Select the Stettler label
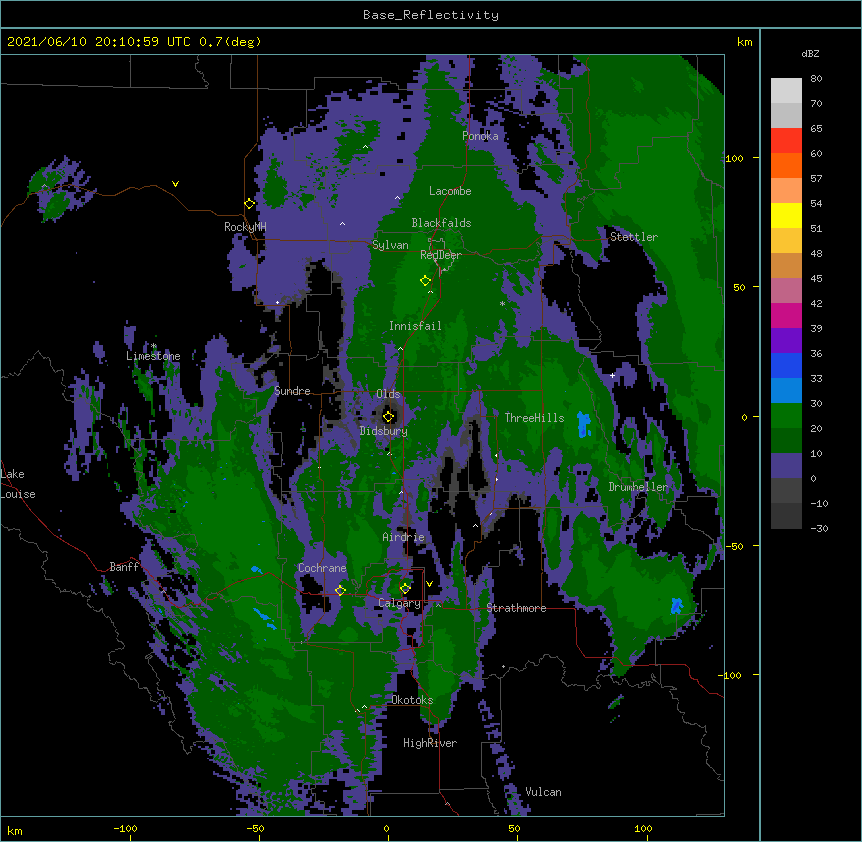Screen dimensions: 862x842 (x=633, y=237)
